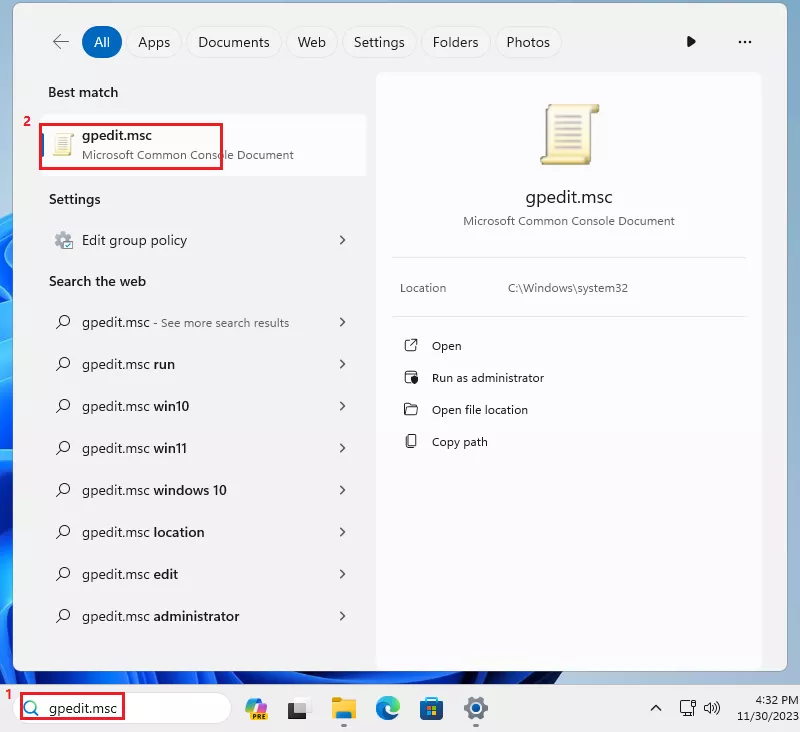Click Copy path in the details pane
This screenshot has height=732, width=800.
tap(459, 442)
